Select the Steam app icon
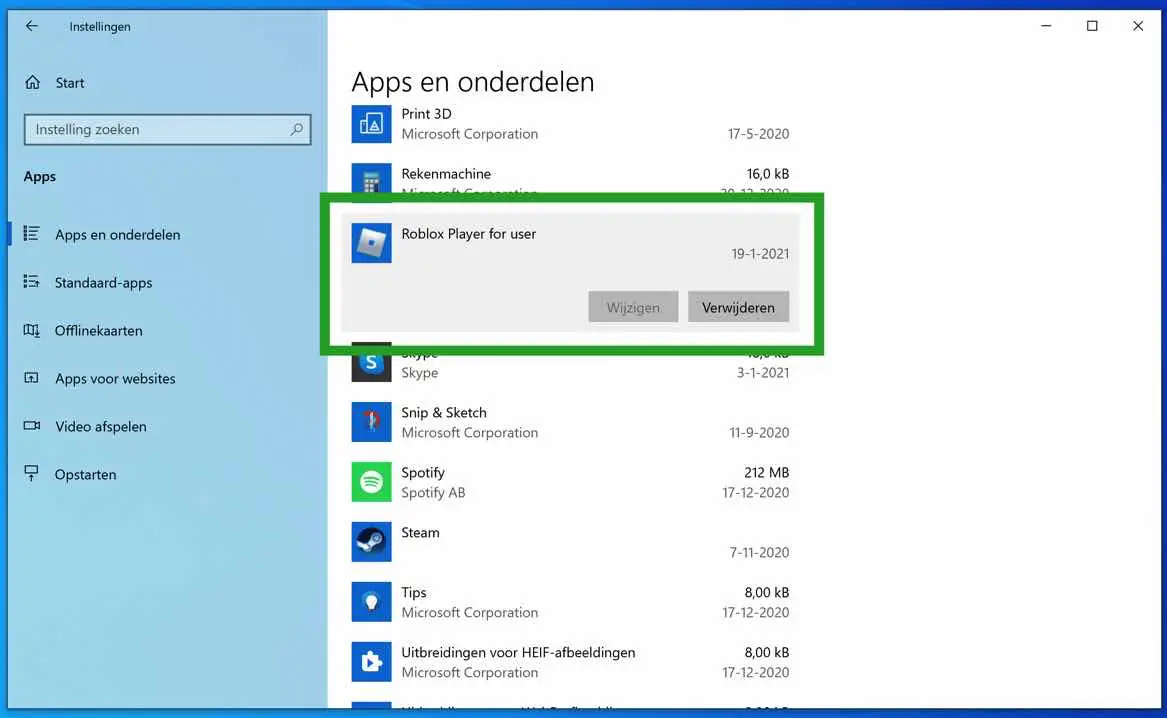 pos(371,542)
